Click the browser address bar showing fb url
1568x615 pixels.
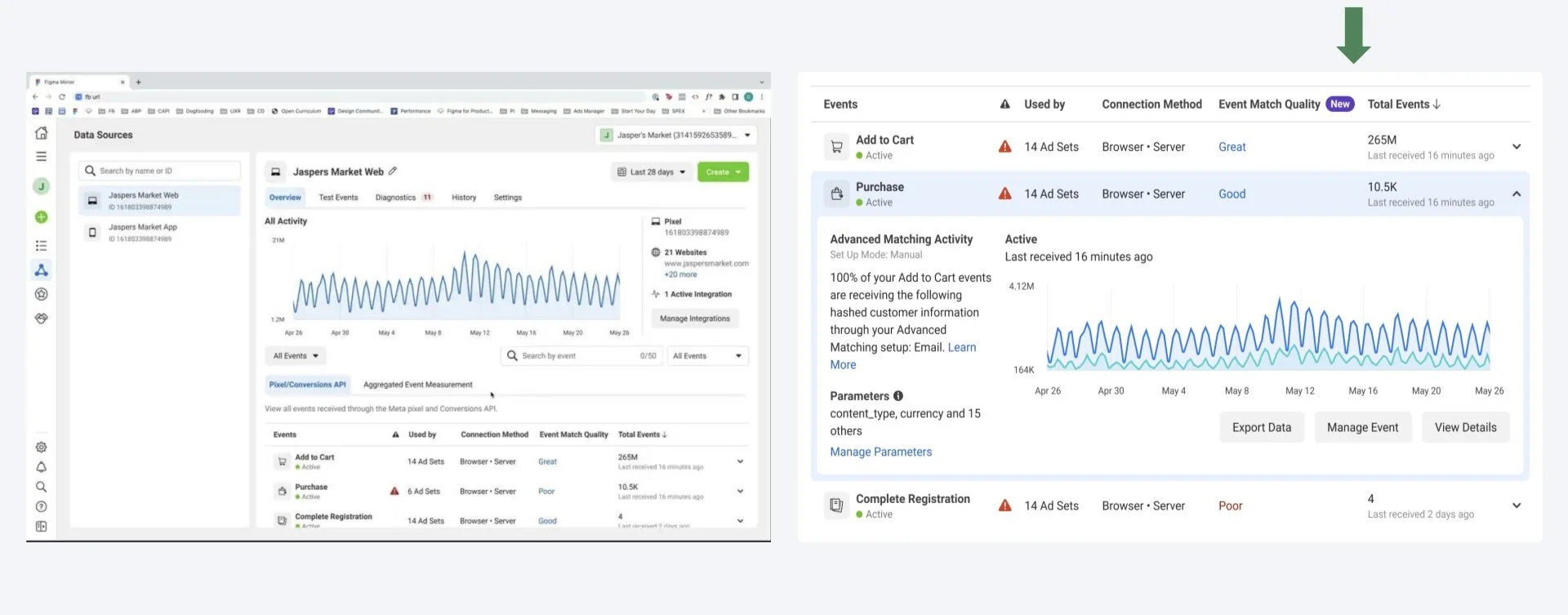359,96
